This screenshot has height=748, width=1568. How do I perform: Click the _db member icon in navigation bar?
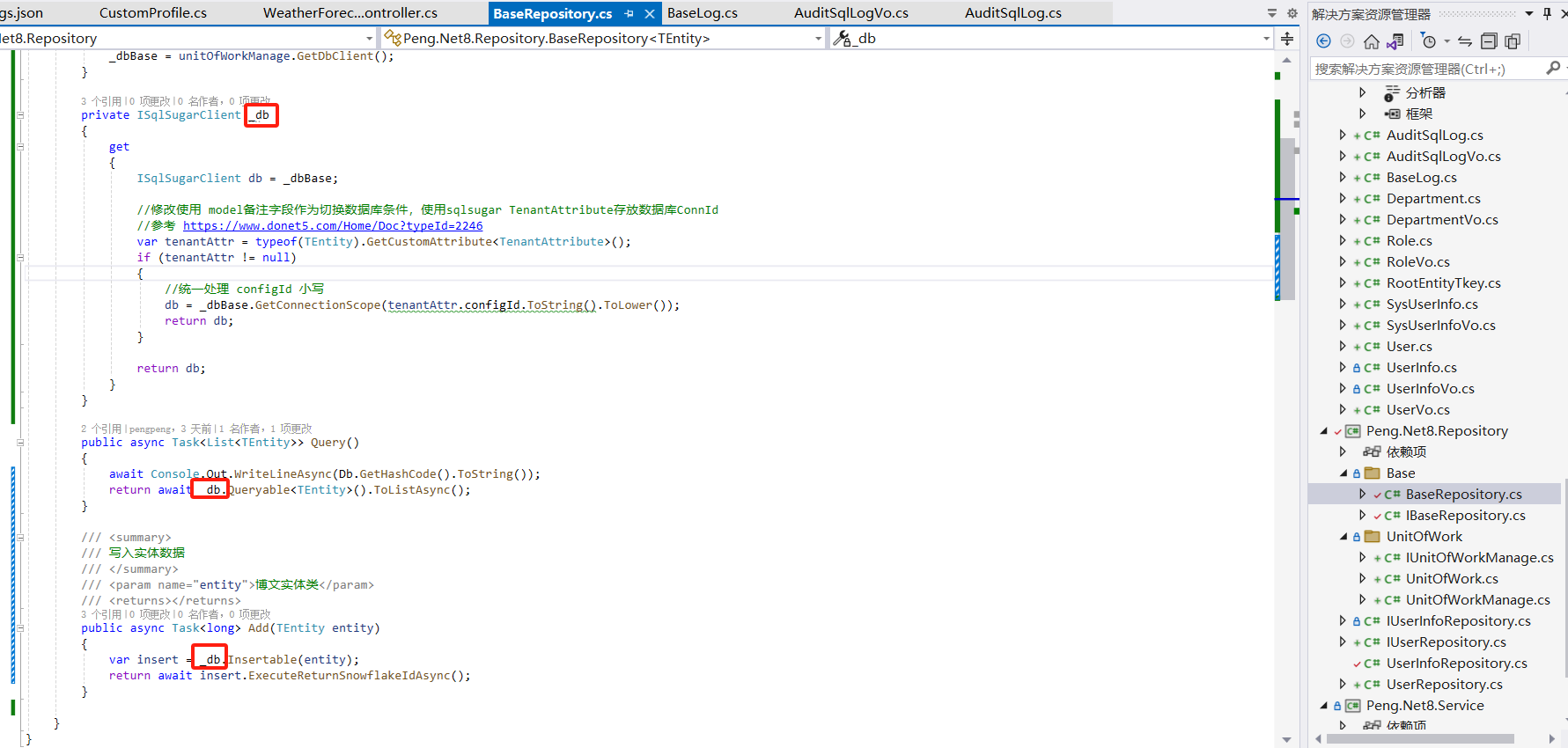tap(843, 39)
